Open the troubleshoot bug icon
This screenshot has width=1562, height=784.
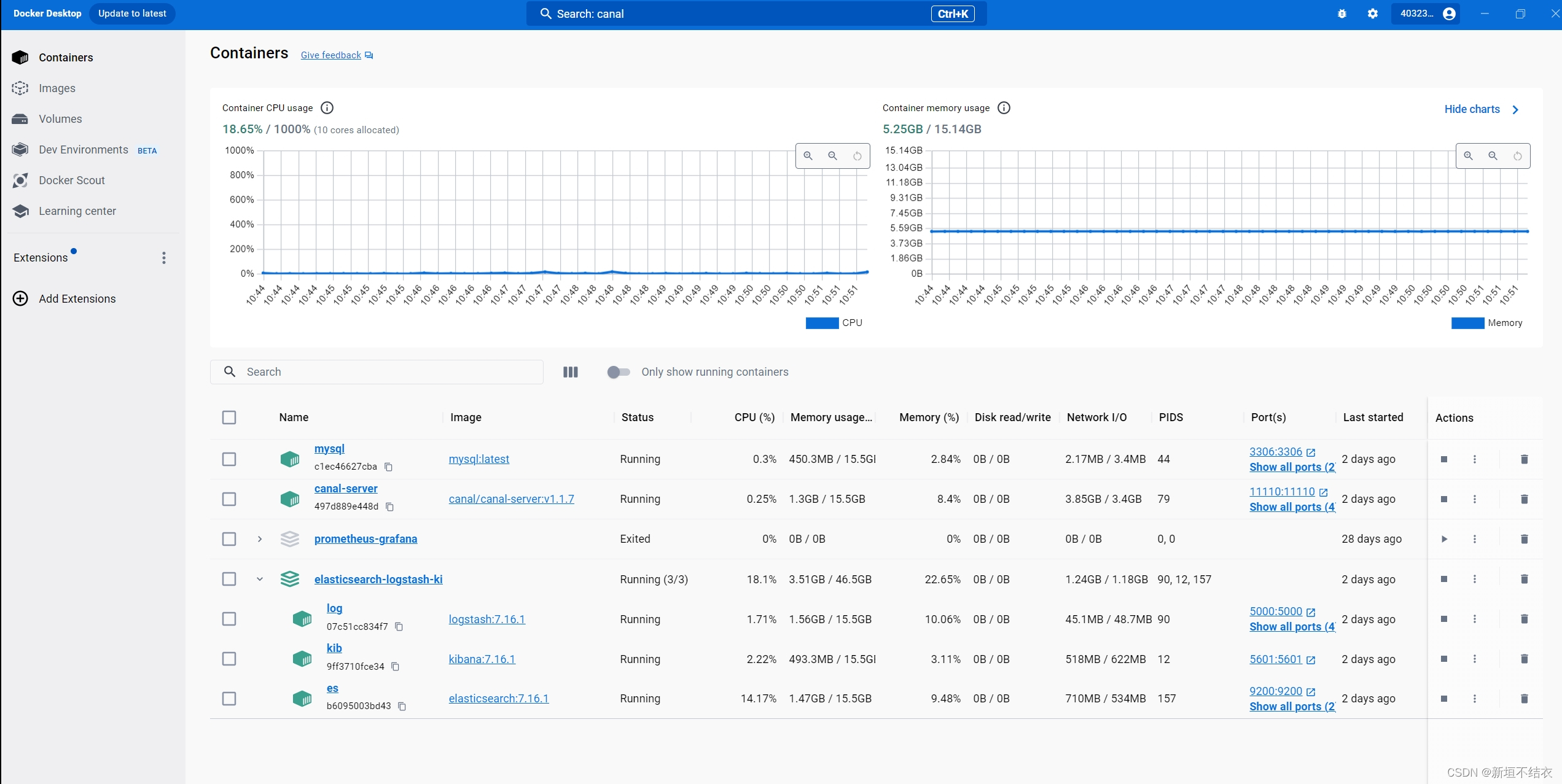[x=1342, y=14]
